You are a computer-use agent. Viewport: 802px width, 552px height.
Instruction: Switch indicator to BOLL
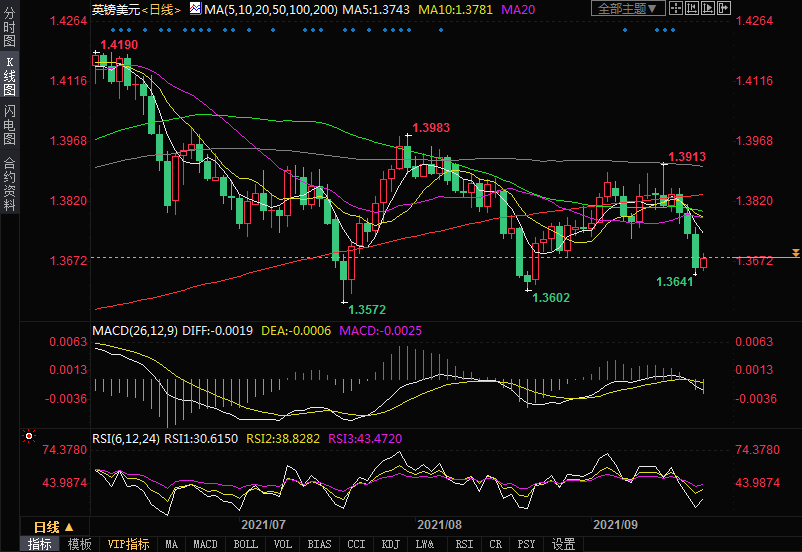[245, 544]
